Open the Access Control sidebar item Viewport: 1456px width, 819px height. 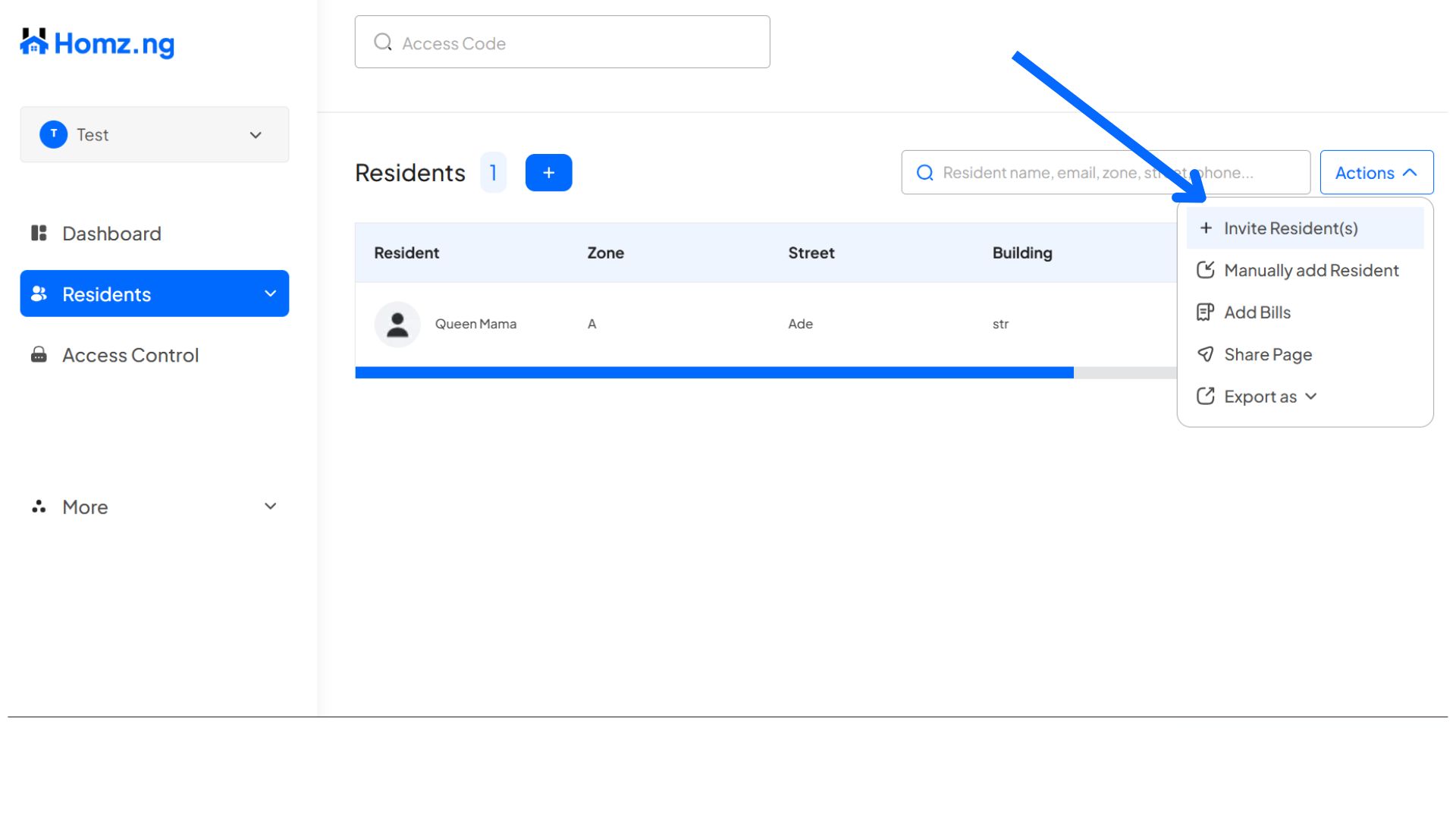(x=130, y=355)
